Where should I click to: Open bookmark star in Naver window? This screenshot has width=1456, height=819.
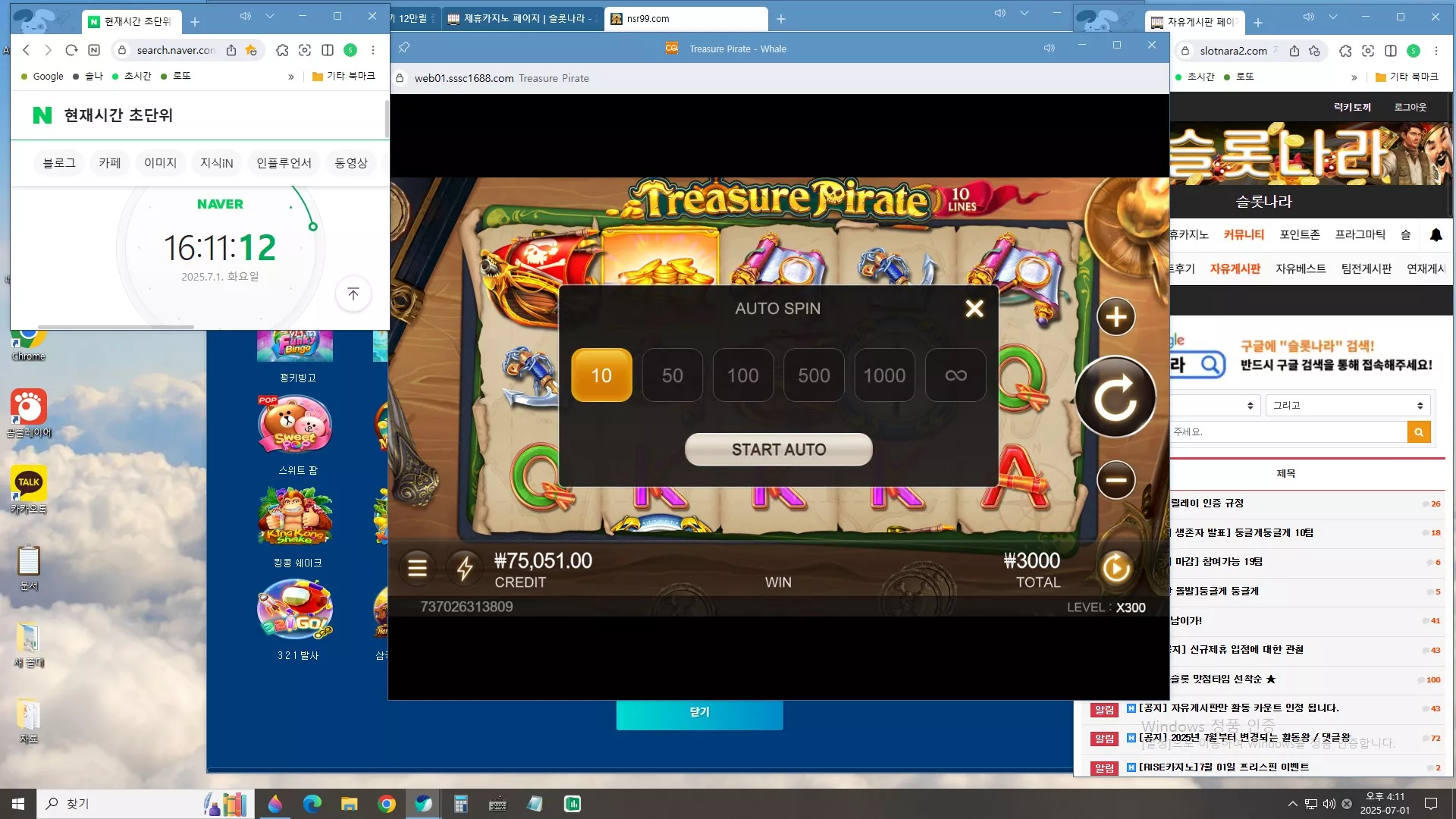point(251,50)
